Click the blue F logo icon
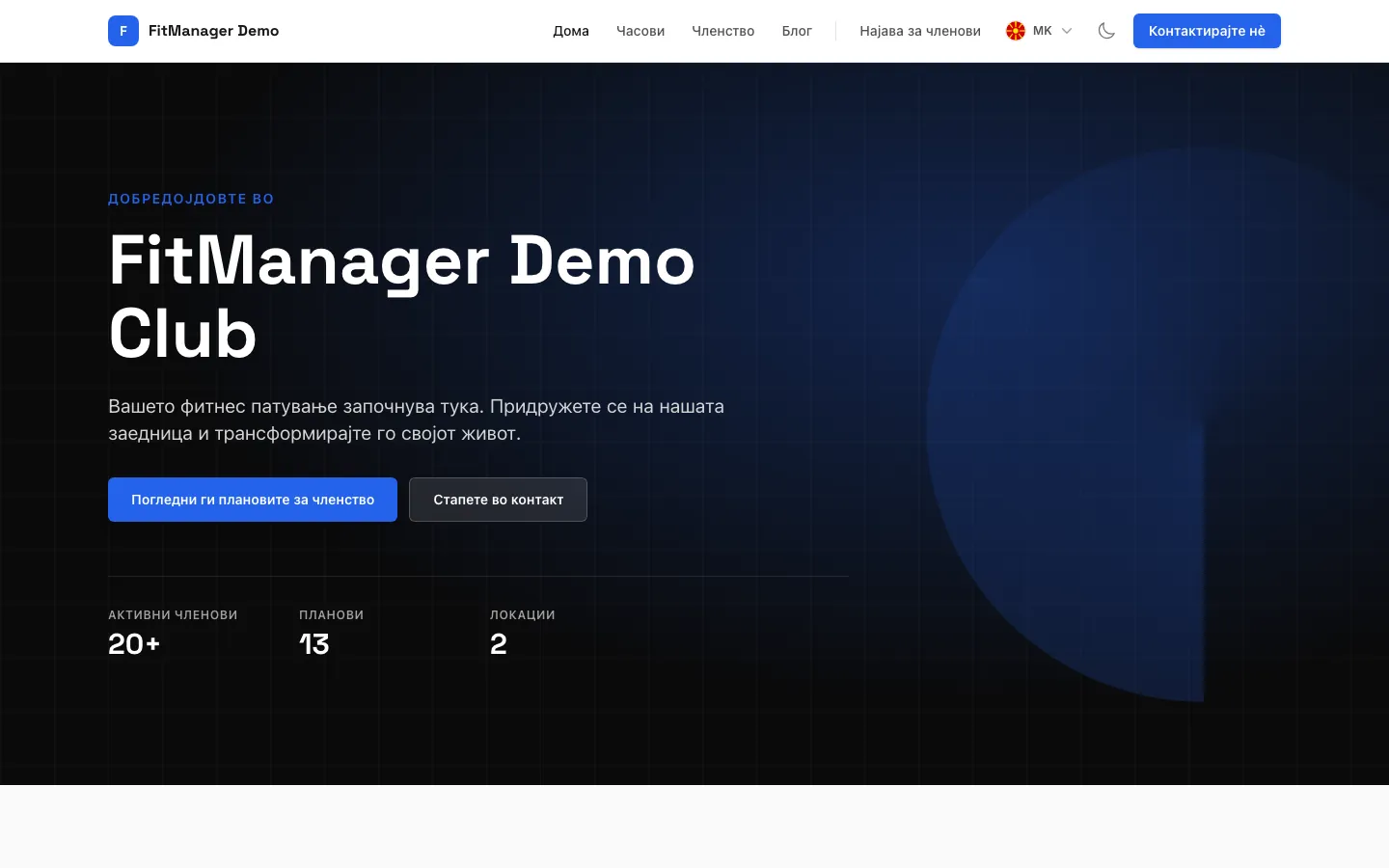The height and width of the screenshot is (868, 1389). click(x=123, y=31)
